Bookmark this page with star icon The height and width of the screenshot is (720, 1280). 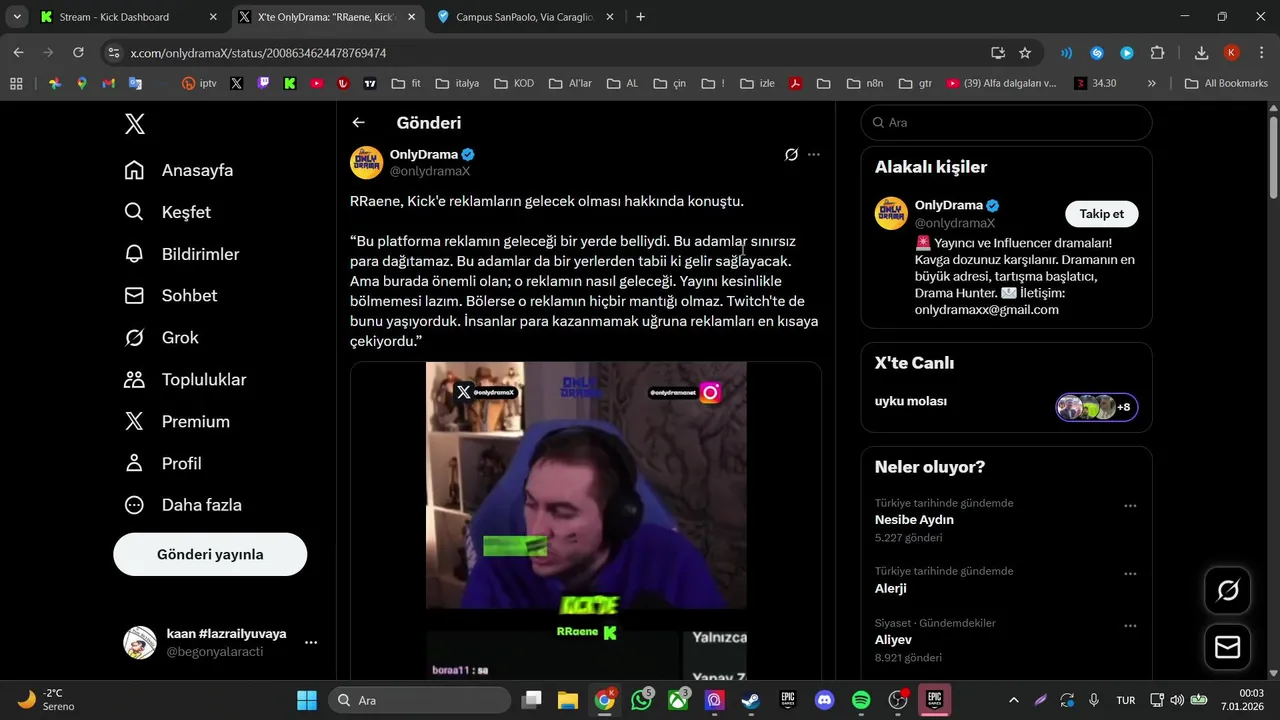tap(1025, 53)
